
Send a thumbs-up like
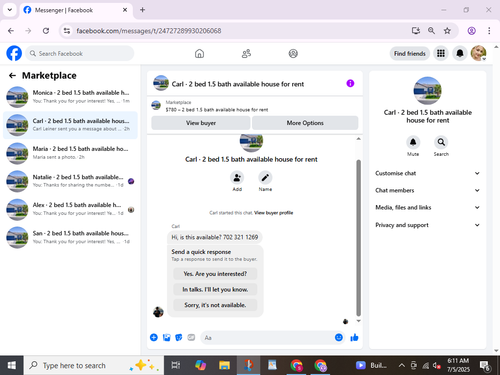coord(354,337)
